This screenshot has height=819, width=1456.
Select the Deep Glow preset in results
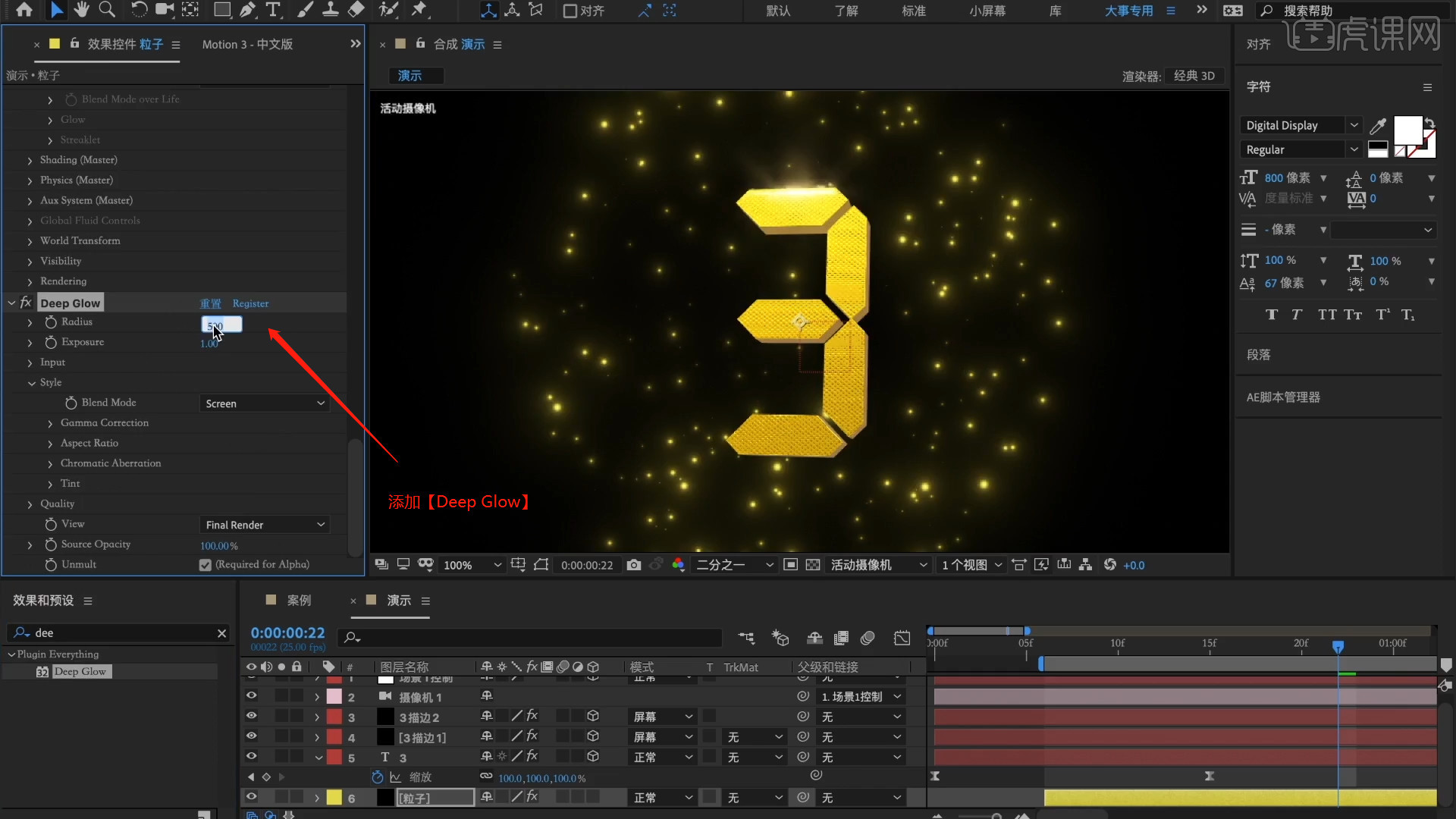tap(82, 672)
